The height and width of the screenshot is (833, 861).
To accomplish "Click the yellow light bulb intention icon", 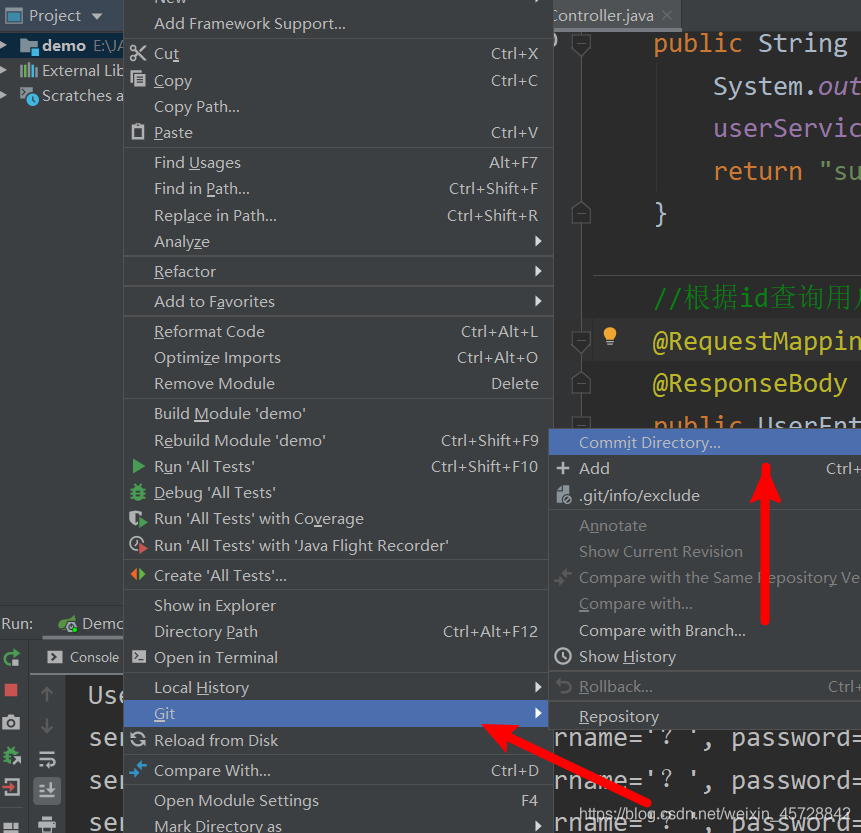I will (610, 336).
